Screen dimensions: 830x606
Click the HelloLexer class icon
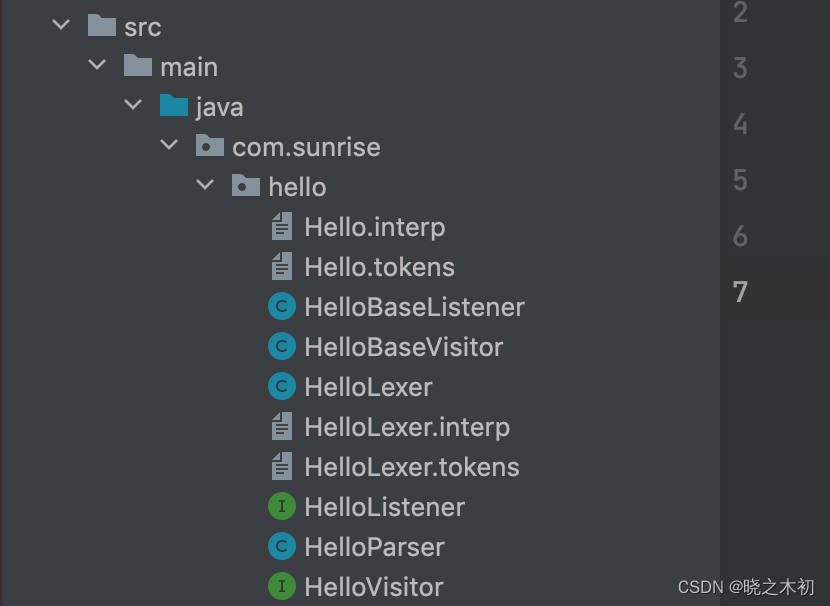(282, 387)
